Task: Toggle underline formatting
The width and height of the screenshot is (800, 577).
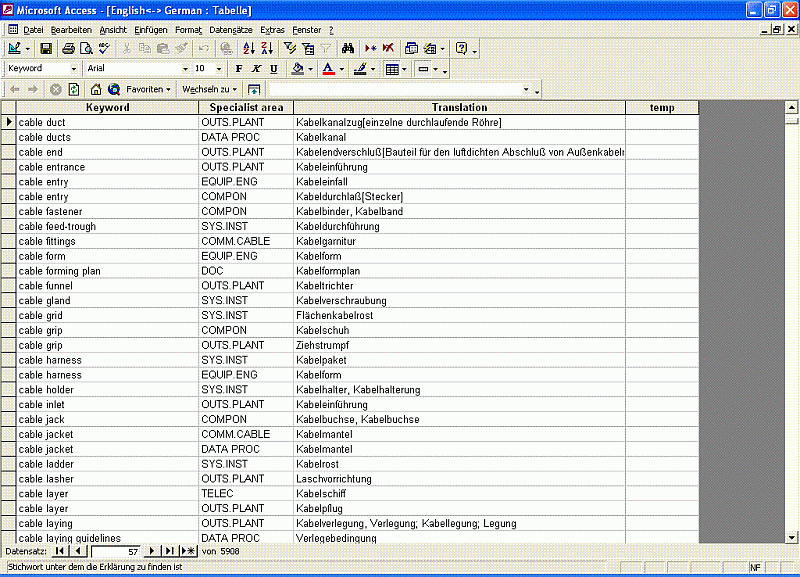Action: [x=273, y=69]
